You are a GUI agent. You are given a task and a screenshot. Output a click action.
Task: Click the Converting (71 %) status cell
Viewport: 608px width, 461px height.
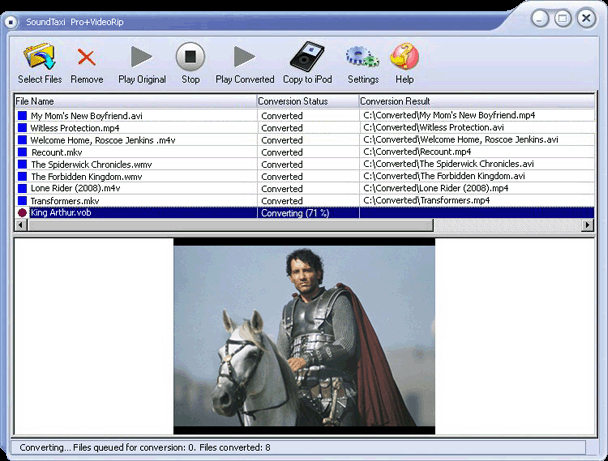(x=308, y=213)
